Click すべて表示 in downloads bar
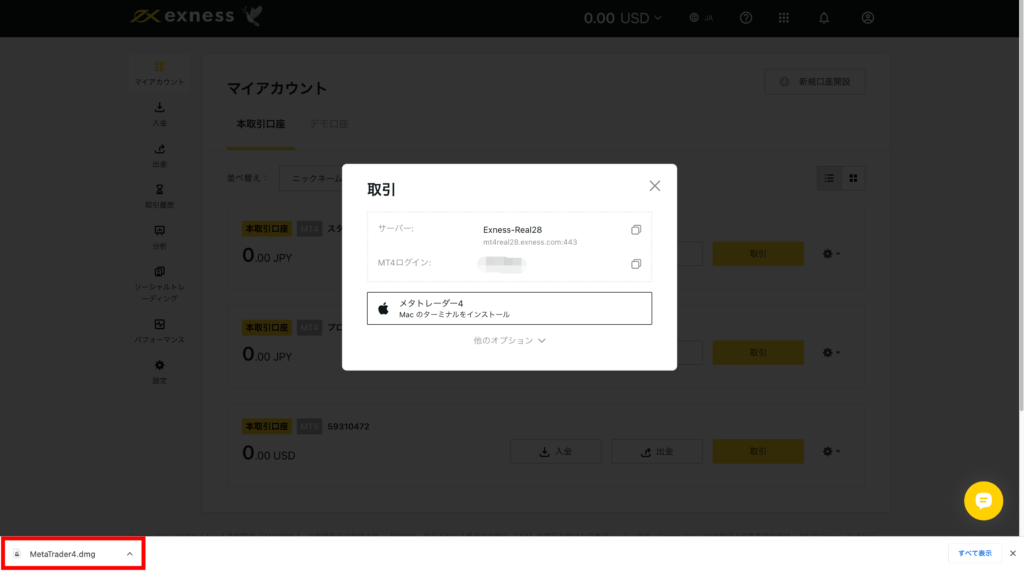 click(974, 553)
